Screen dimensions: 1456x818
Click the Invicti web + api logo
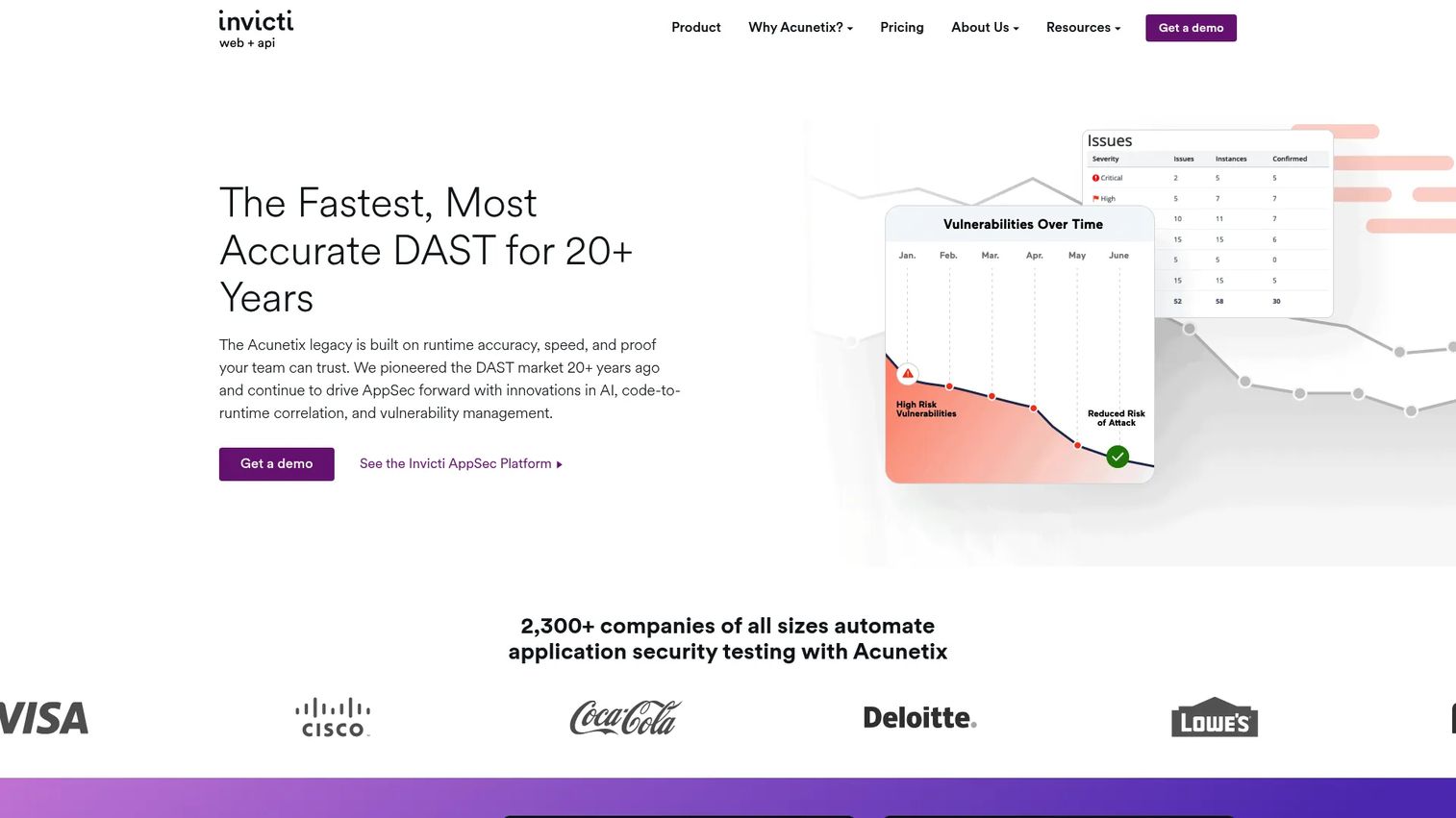click(256, 29)
